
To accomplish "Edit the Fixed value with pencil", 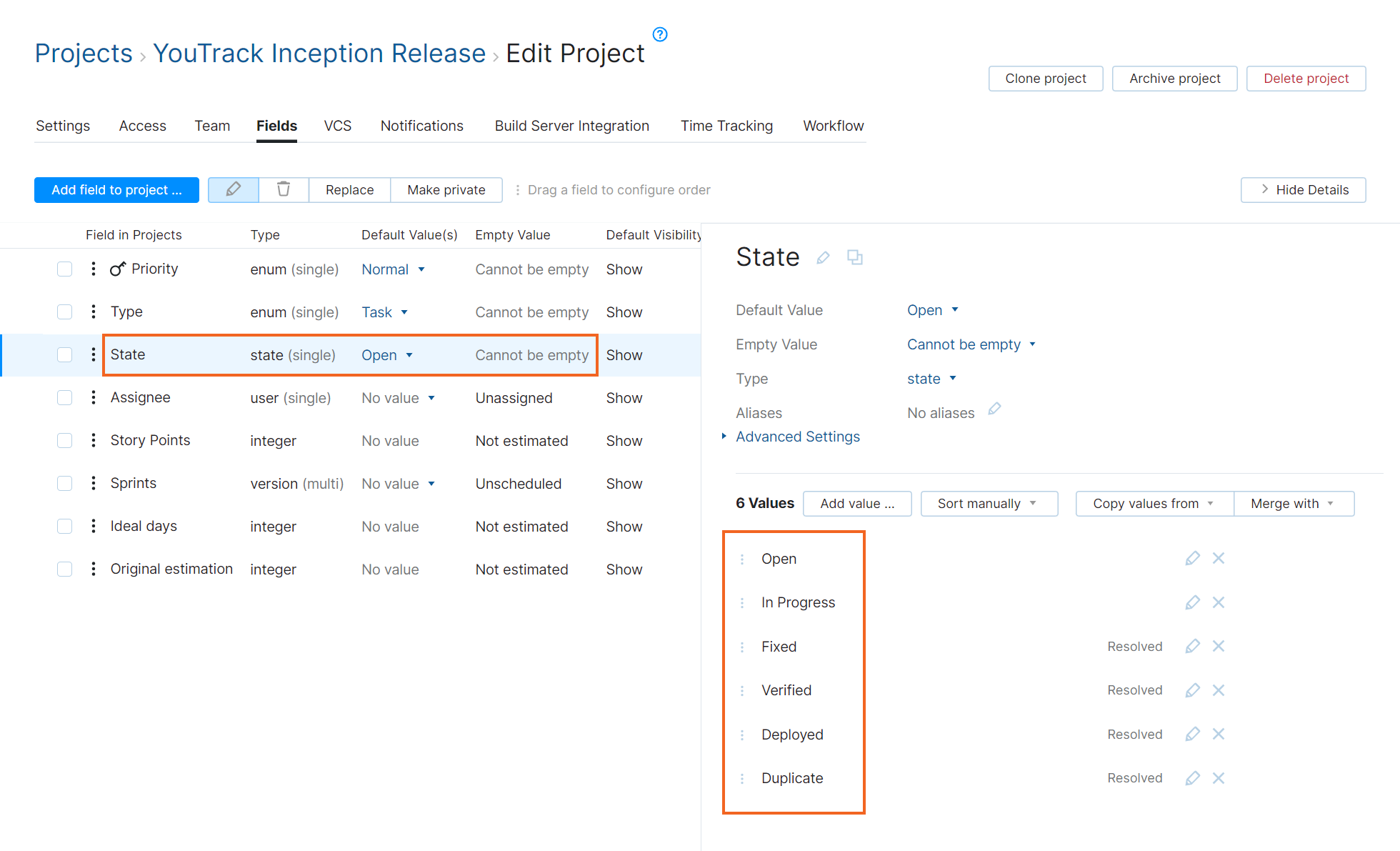I will click(1192, 647).
